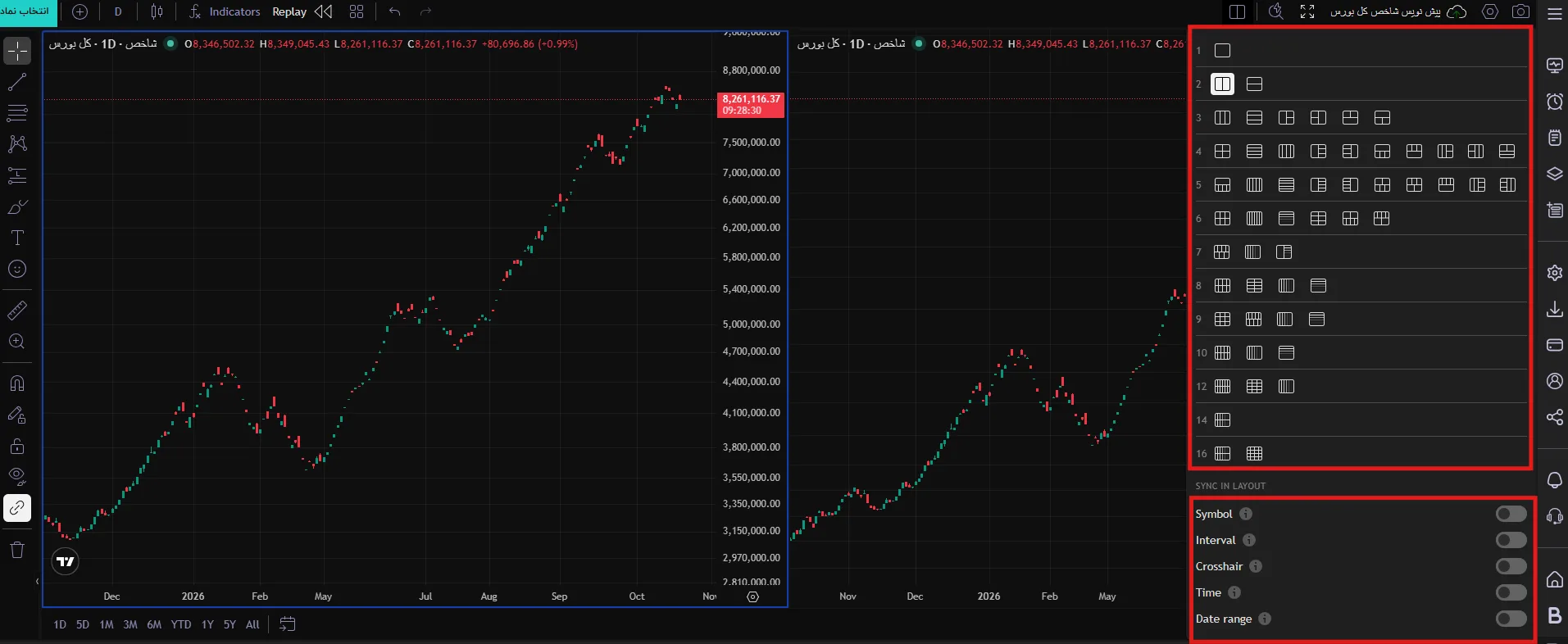Click the info icon next to Interval

point(1249,540)
